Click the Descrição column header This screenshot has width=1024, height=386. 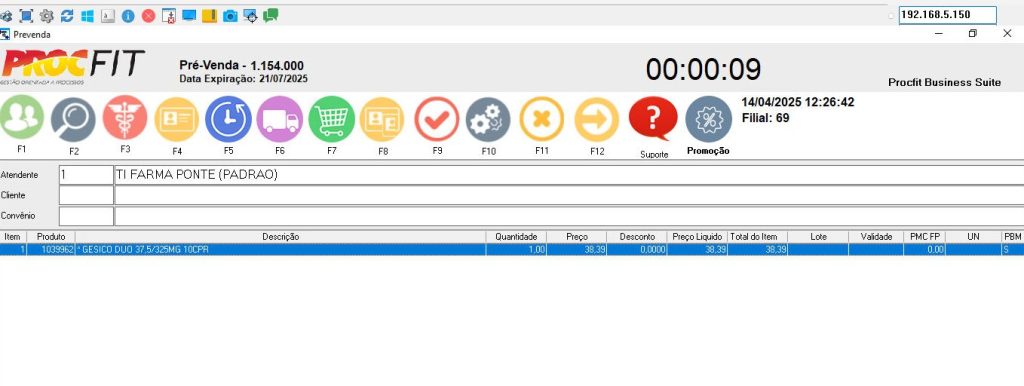tap(280, 237)
